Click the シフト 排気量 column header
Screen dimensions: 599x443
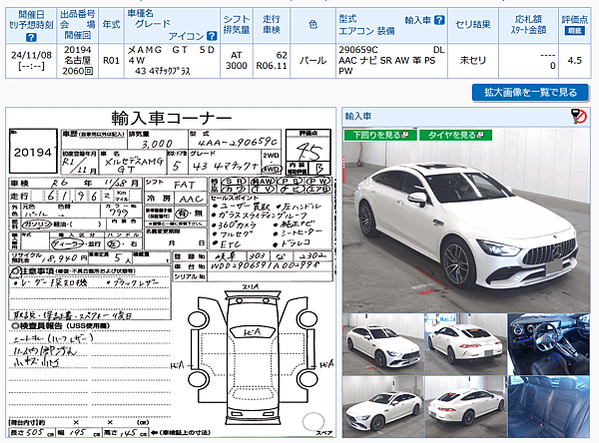pyautogui.click(x=236, y=25)
